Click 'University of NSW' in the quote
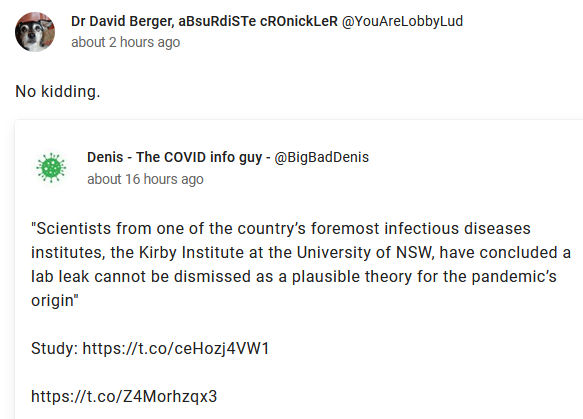Screen dimensions: 583x419 pos(364,253)
